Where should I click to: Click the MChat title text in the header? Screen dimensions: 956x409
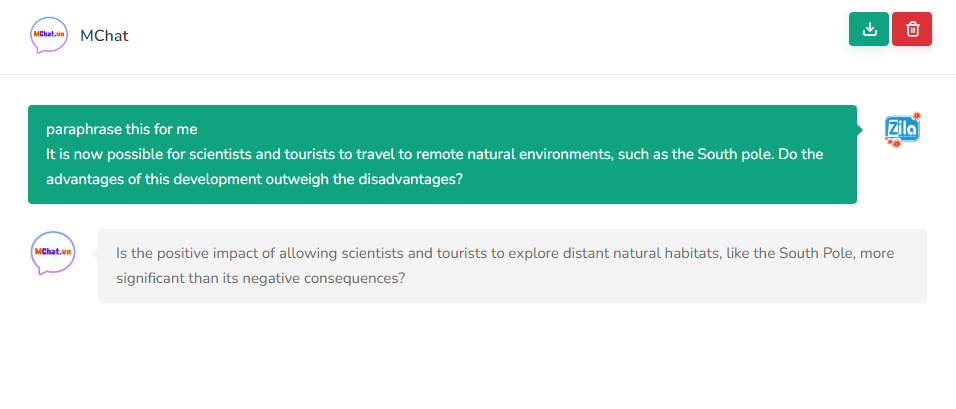[x=104, y=36]
